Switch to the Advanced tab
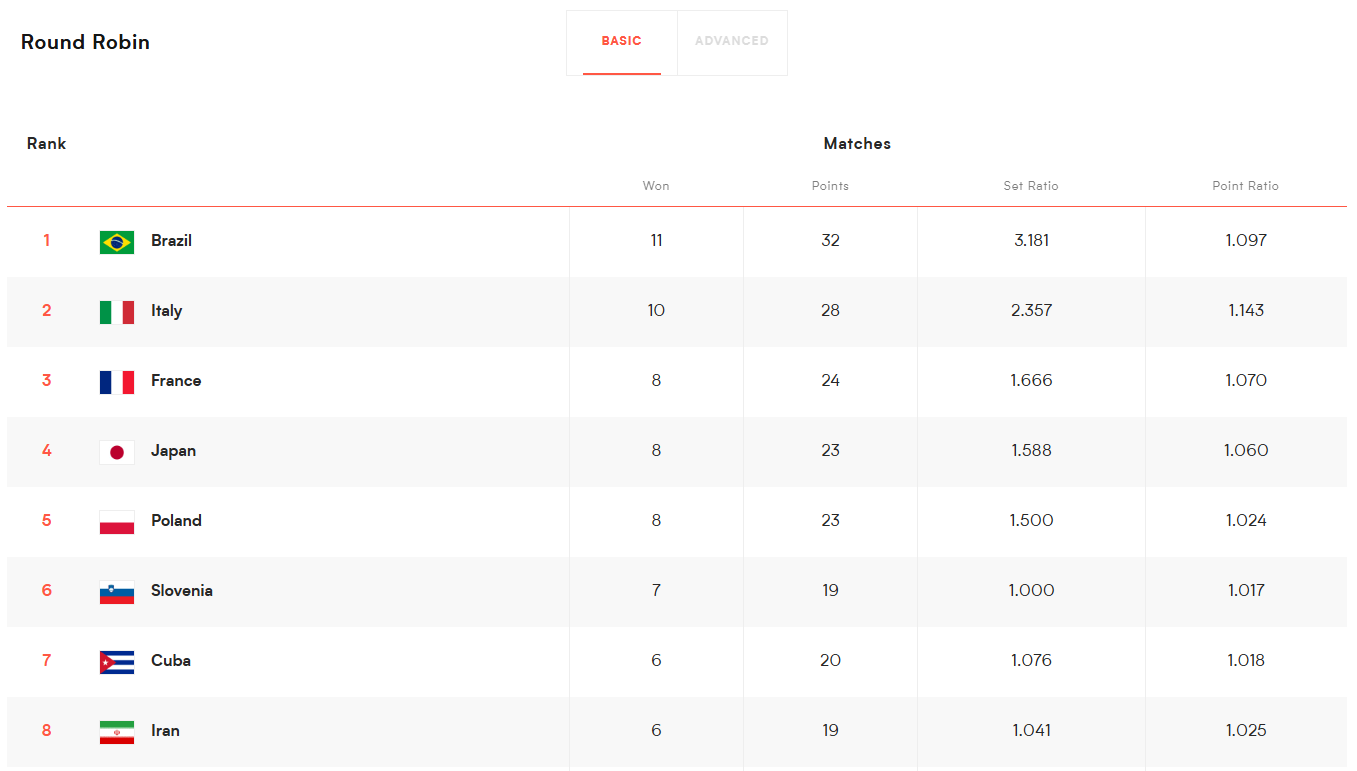This screenshot has width=1357, height=771. pos(731,42)
